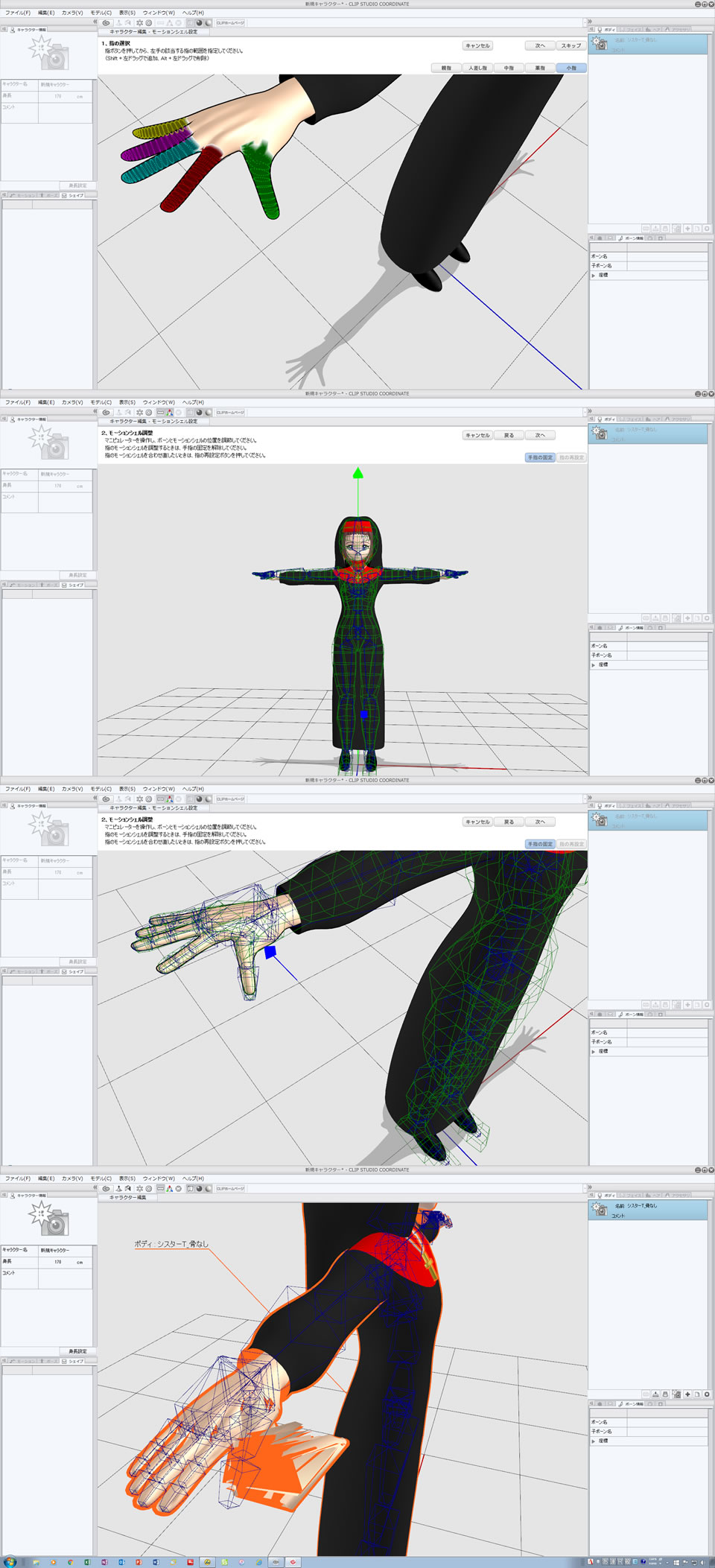The image size is (715, 1568).
Task: Click the Windows Start button
Action: tap(10, 1561)
